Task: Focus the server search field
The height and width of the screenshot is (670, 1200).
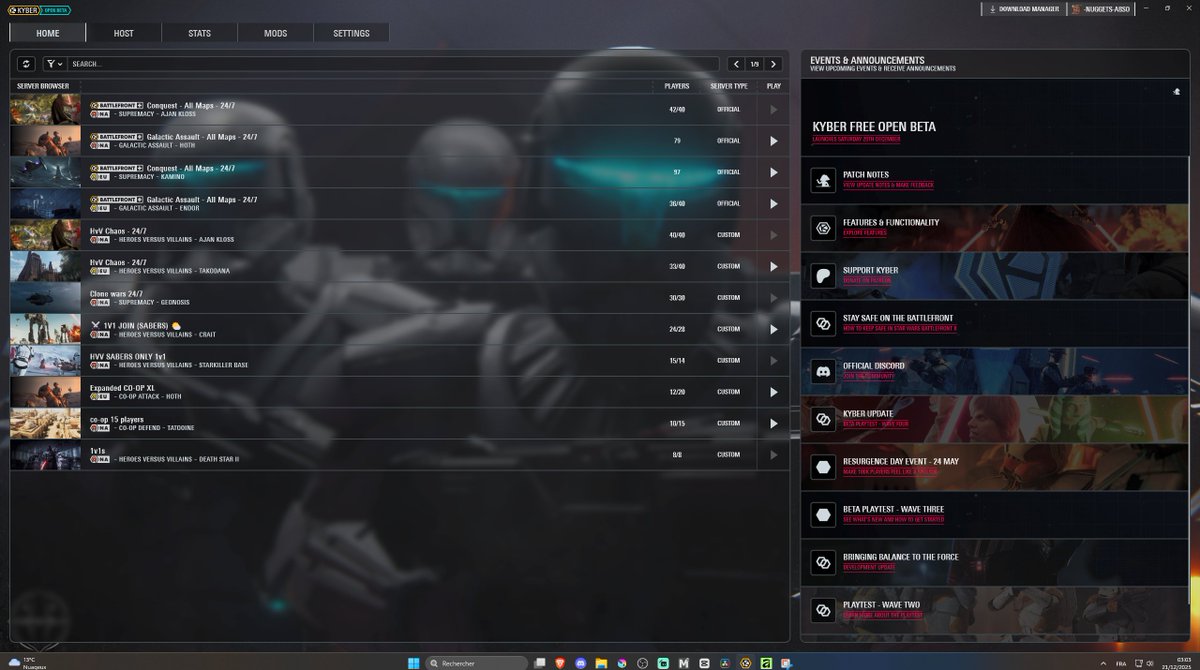Action: click(x=393, y=64)
